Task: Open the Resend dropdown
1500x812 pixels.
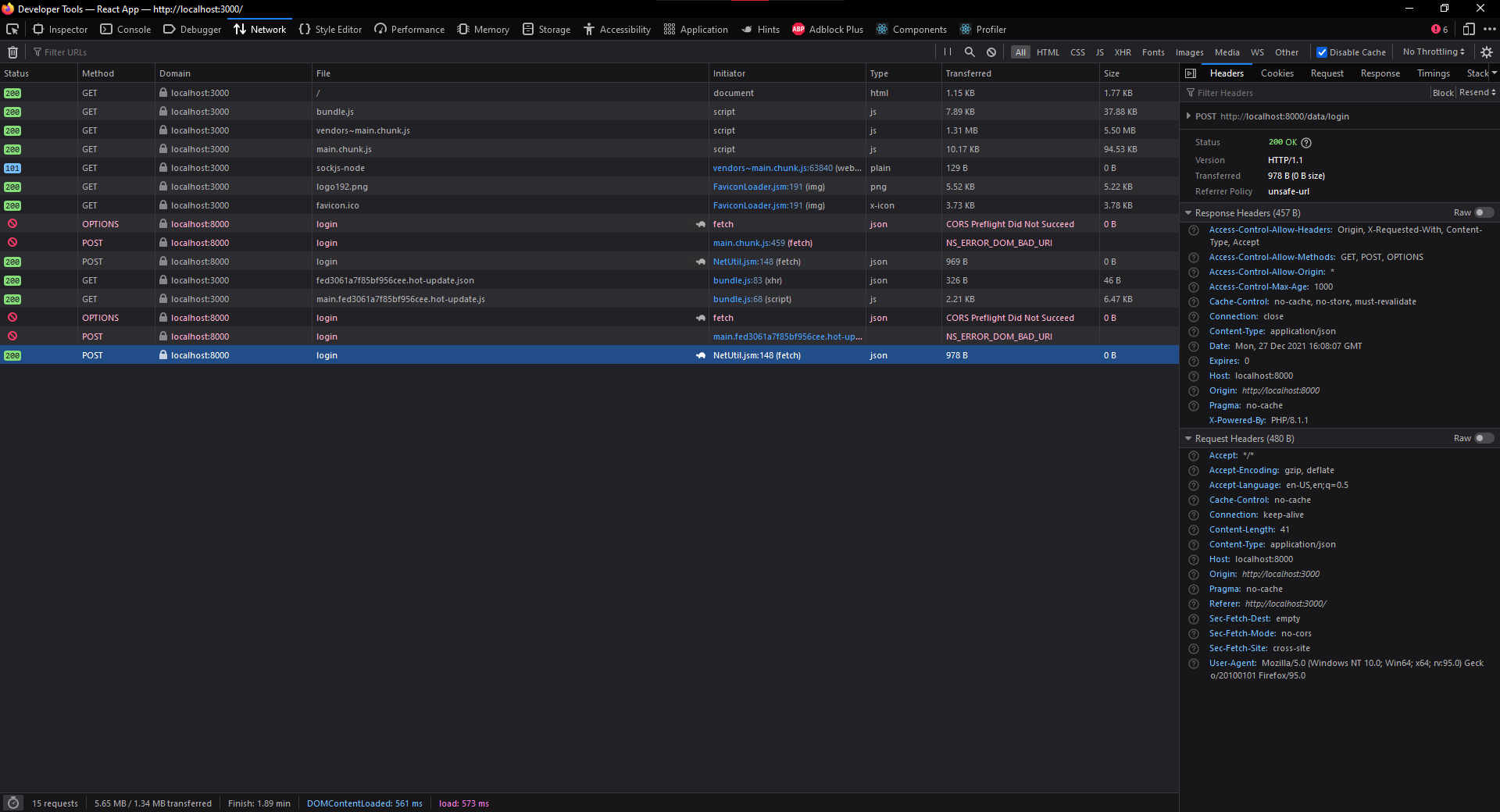Action: (x=1477, y=93)
